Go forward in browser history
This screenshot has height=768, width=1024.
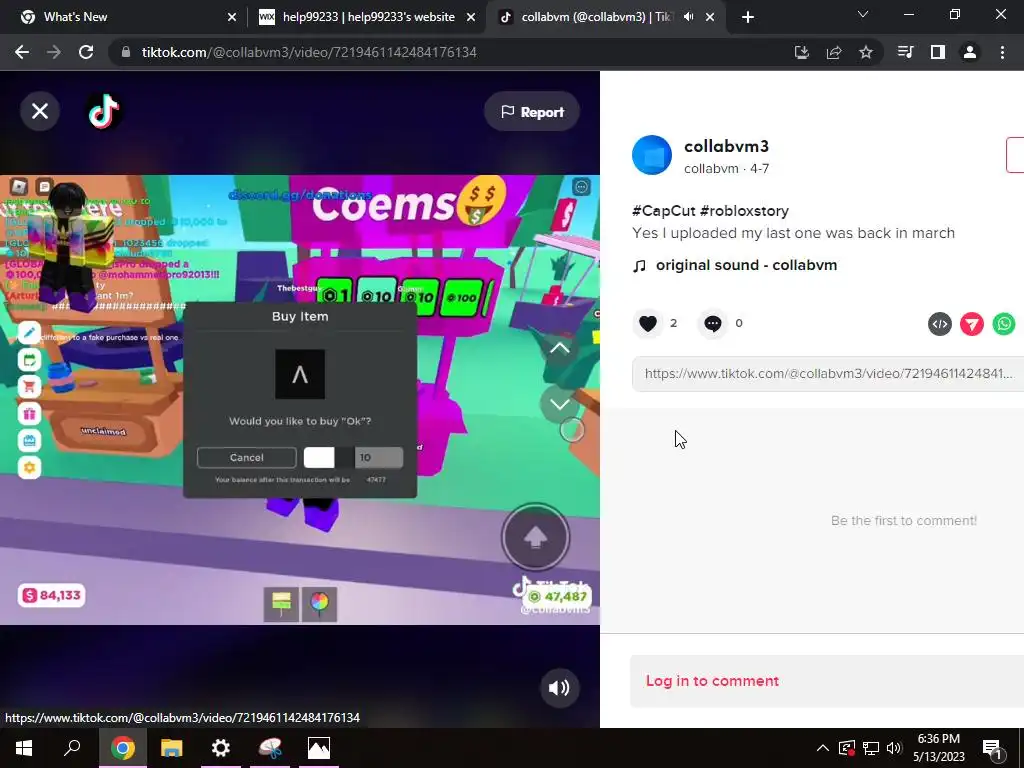point(54,52)
